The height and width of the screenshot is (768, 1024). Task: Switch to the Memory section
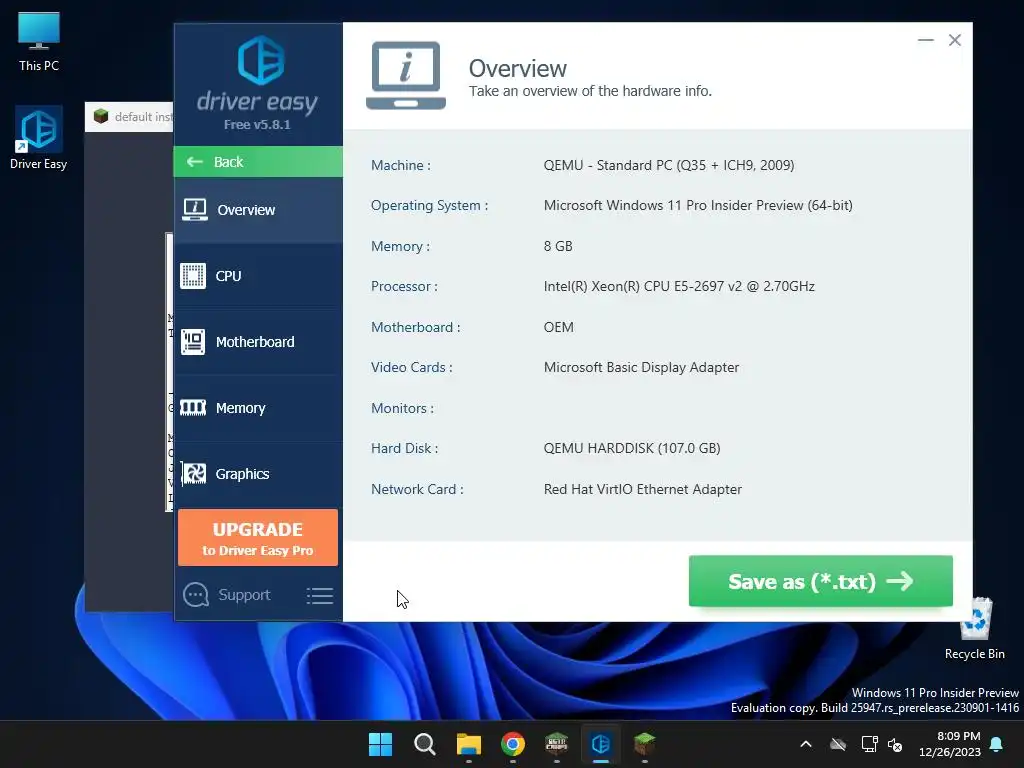coord(258,408)
